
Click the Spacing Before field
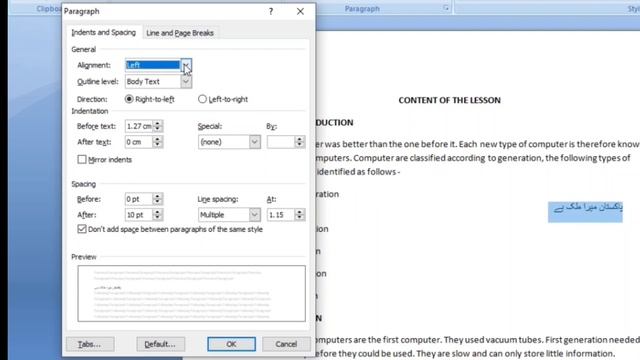(x=139, y=199)
